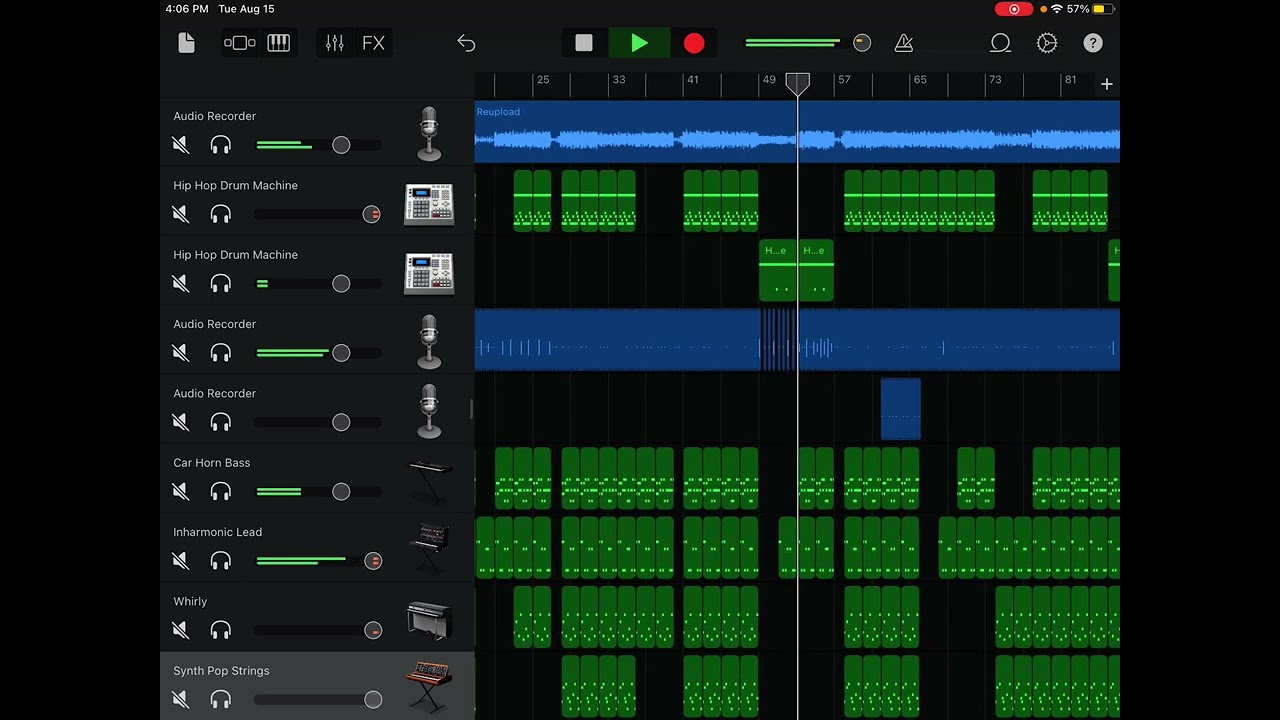Open the Loop Browser
Image resolution: width=1280 pixels, height=720 pixels.
click(1000, 43)
